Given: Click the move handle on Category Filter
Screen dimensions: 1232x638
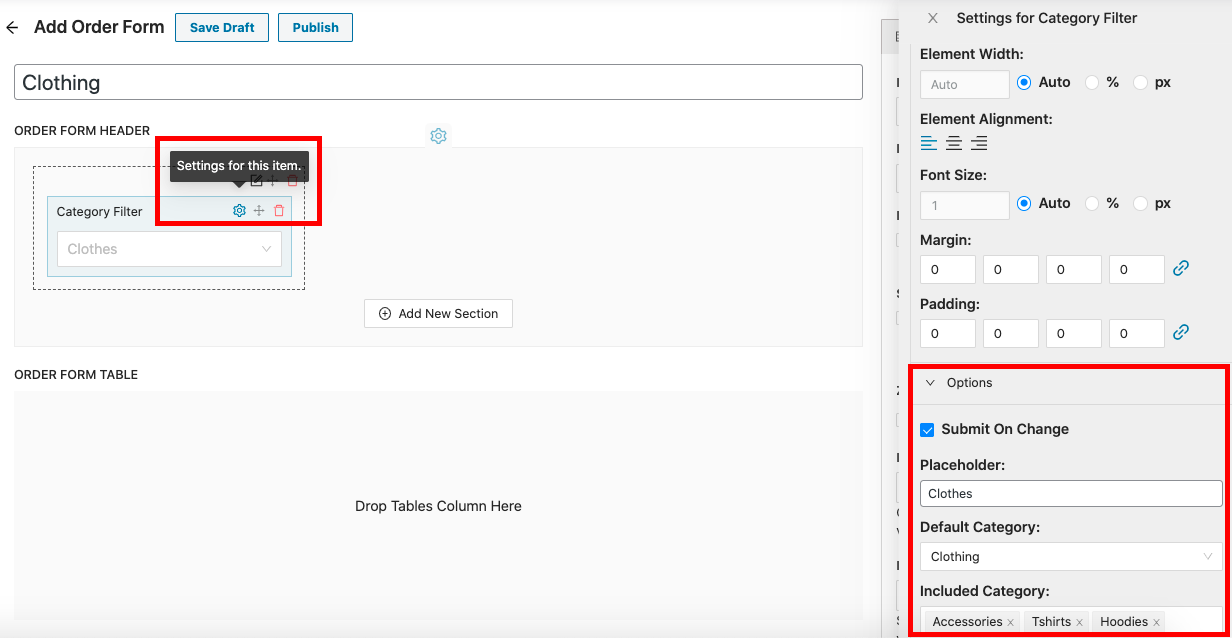Looking at the screenshot, I should coord(259,211).
